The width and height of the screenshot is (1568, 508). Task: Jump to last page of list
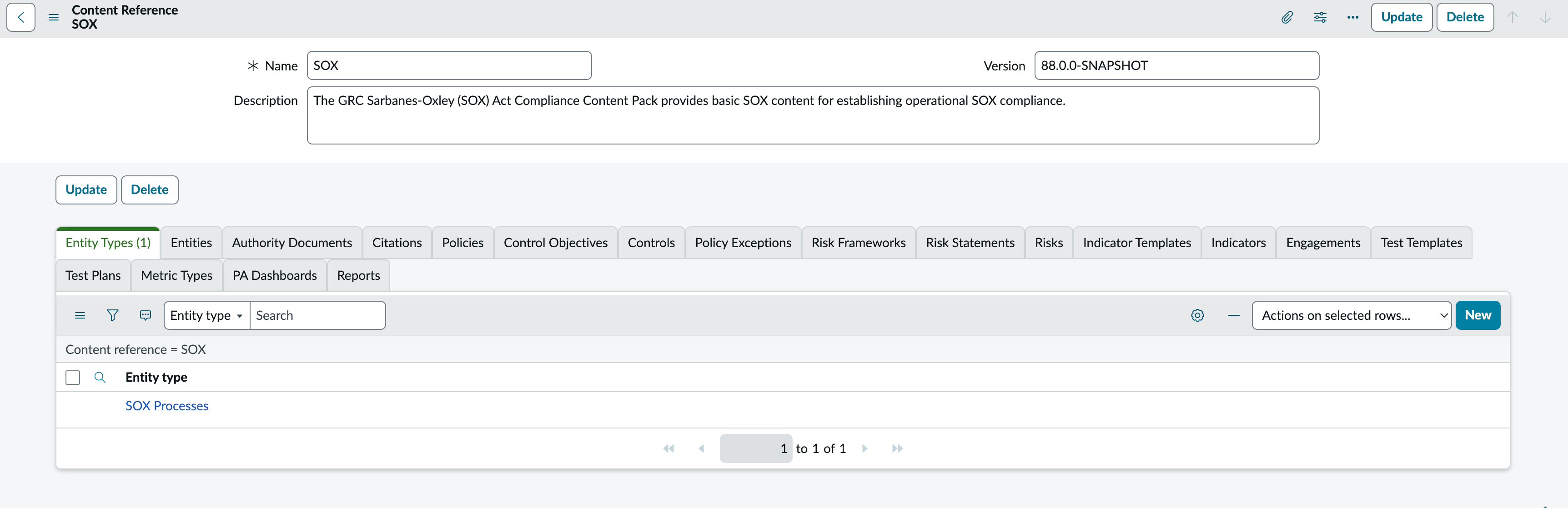click(x=897, y=448)
